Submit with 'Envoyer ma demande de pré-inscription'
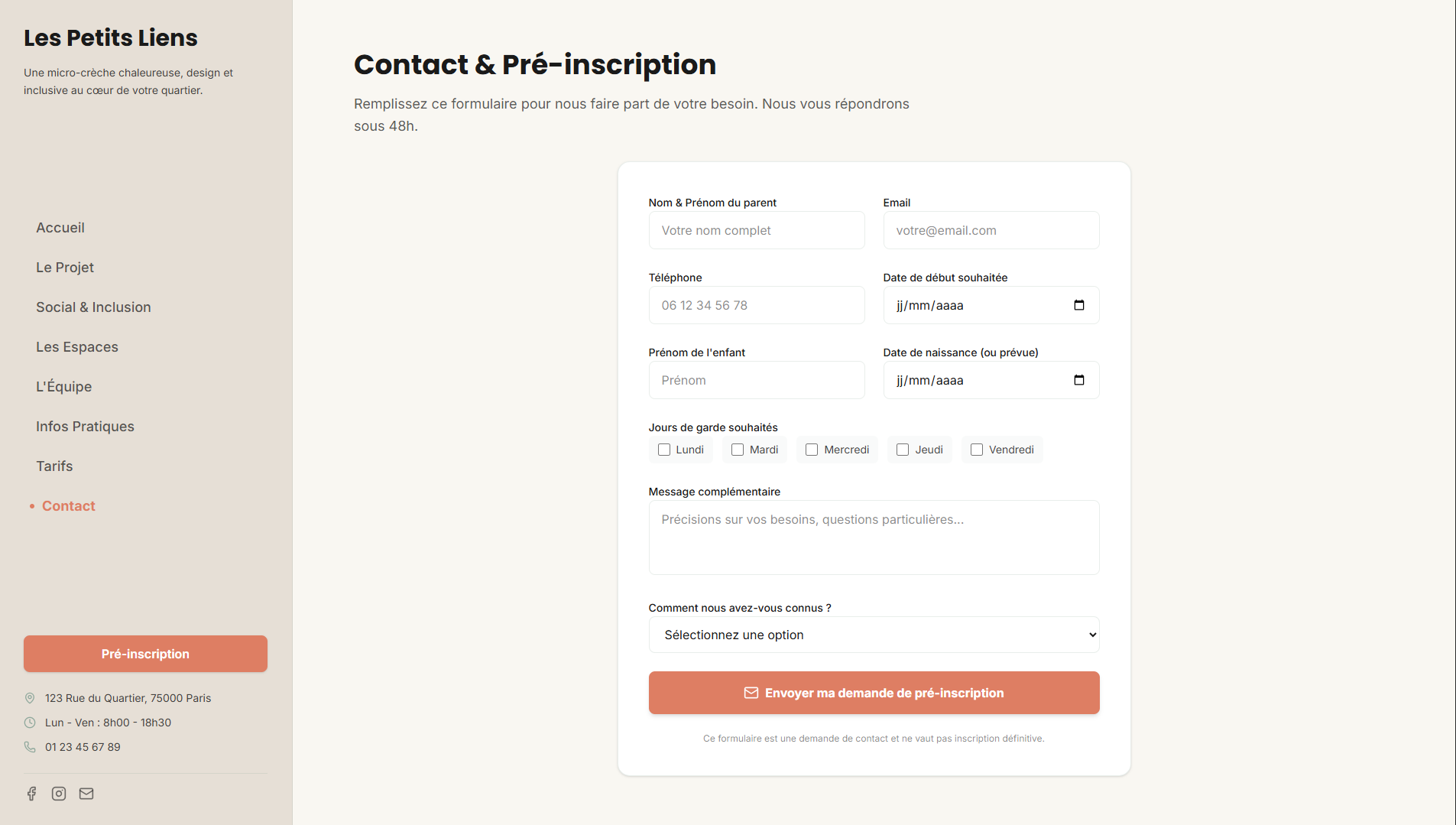The height and width of the screenshot is (825, 1456). pos(874,693)
